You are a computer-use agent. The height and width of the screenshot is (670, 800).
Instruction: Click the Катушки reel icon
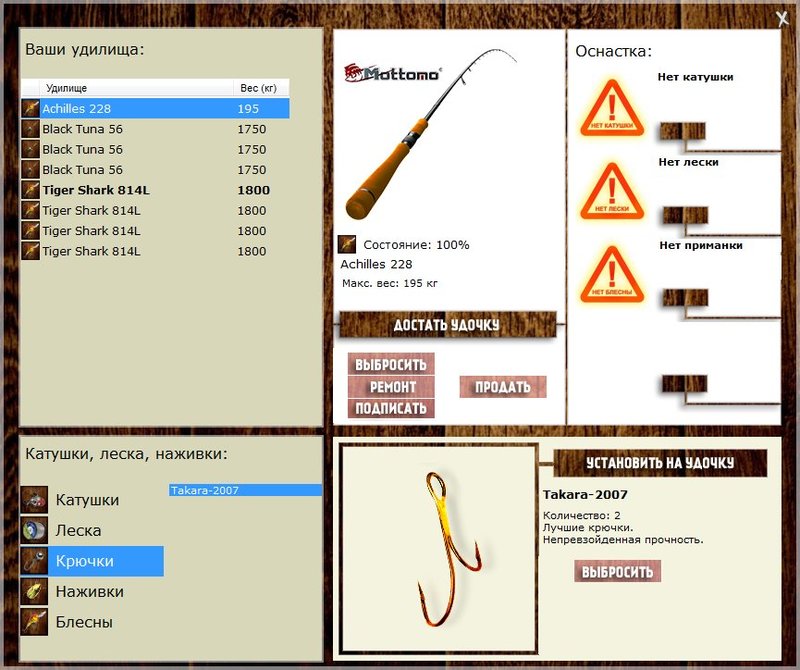pyautogui.click(x=34, y=500)
